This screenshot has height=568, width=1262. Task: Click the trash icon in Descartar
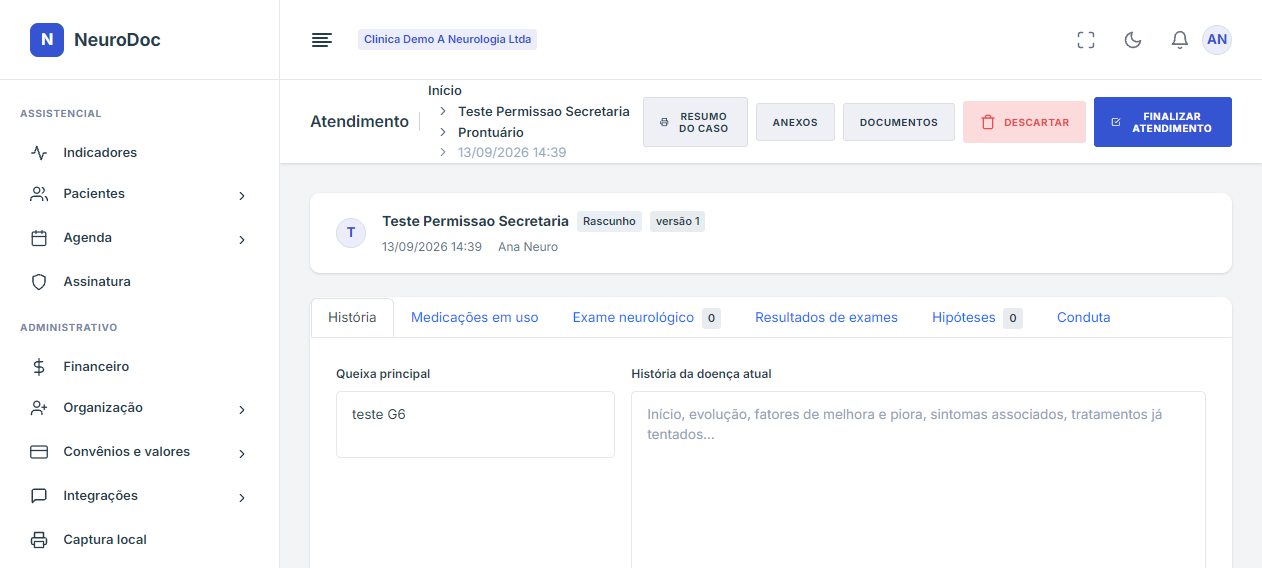pyautogui.click(x=988, y=122)
